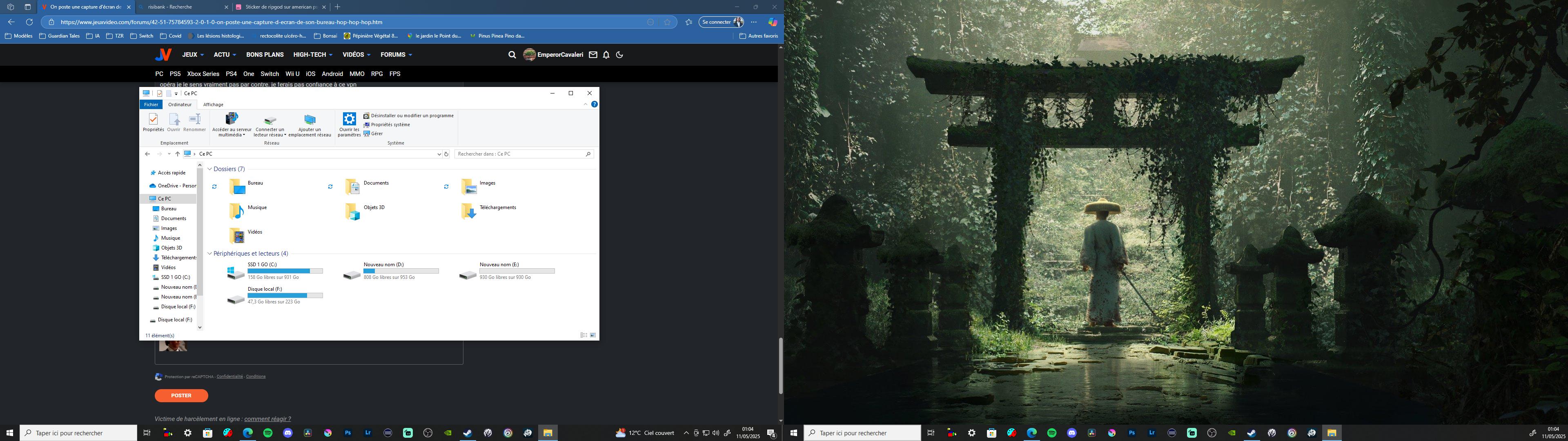Open the reCAPTCHA Confidentialité link
Image resolution: width=1568 pixels, height=441 pixels.
[x=230, y=376]
